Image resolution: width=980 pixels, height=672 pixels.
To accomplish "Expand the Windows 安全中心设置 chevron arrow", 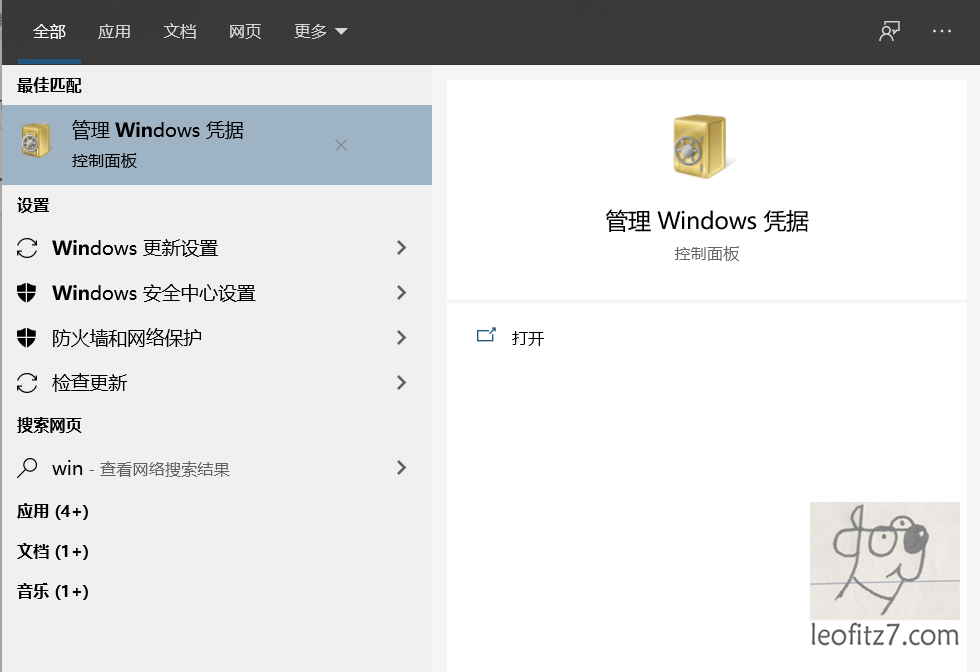I will point(401,293).
